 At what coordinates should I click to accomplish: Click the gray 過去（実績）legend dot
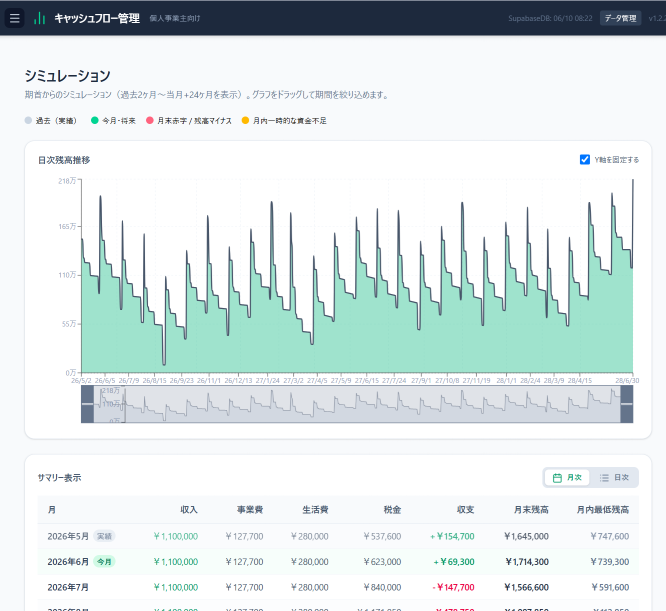28,121
